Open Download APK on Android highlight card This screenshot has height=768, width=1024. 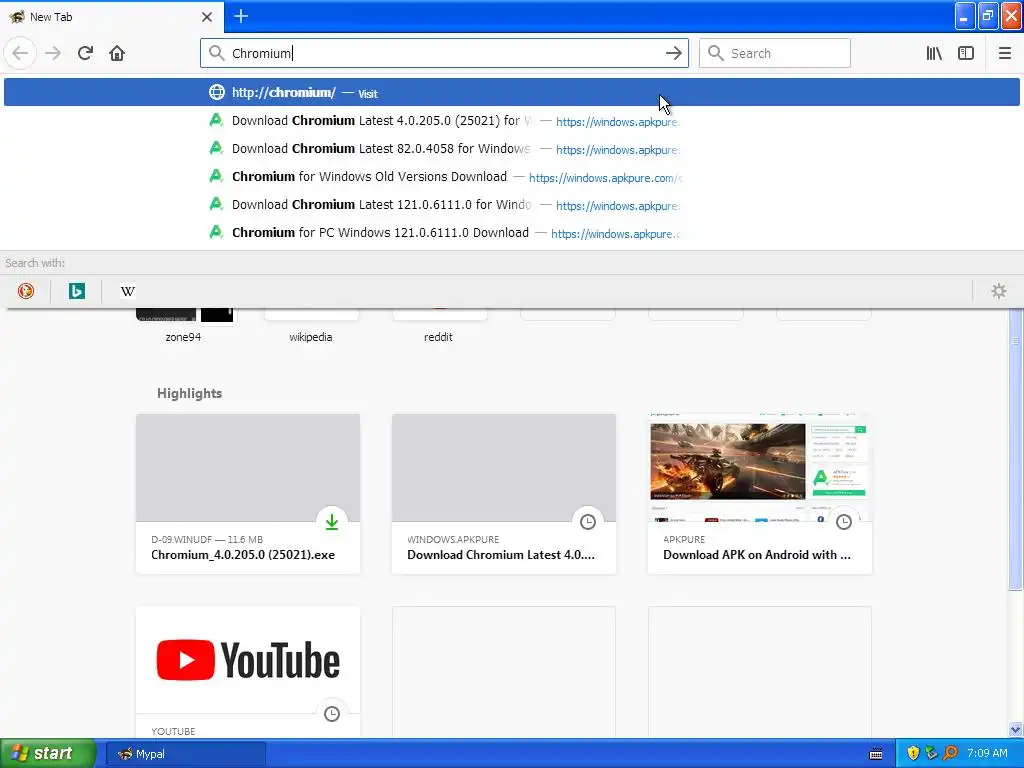[760, 494]
